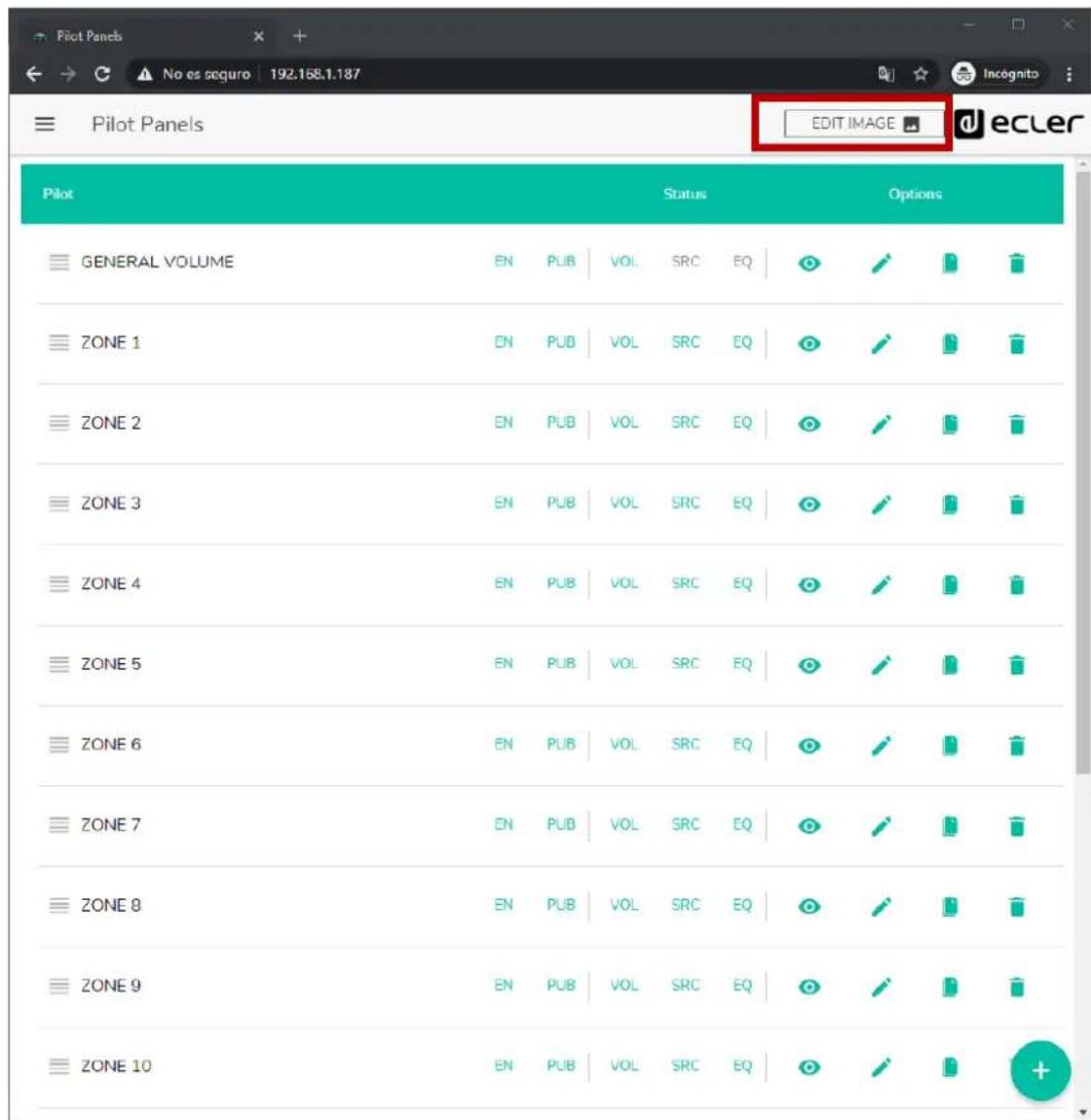Click the browser back arrow
Viewport: 1091px width, 1120px height.
pos(33,74)
